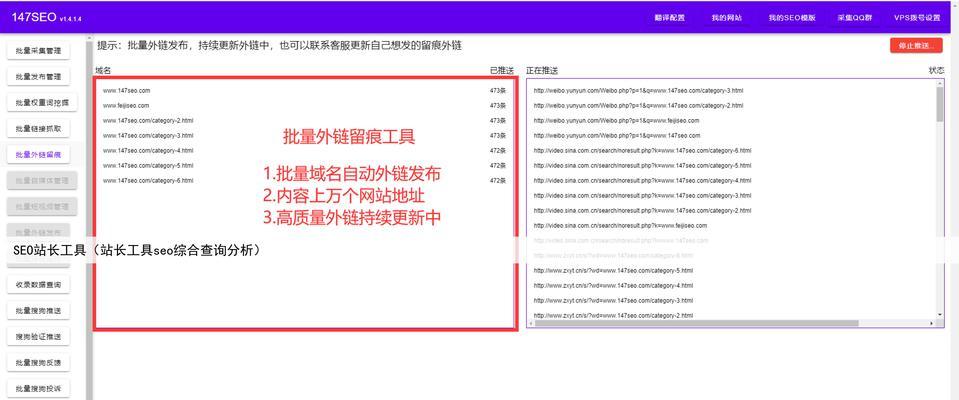This screenshot has width=959, height=400.
Task: Select www.zxyt.cn URL for category-3.html
Action: click(x=613, y=300)
